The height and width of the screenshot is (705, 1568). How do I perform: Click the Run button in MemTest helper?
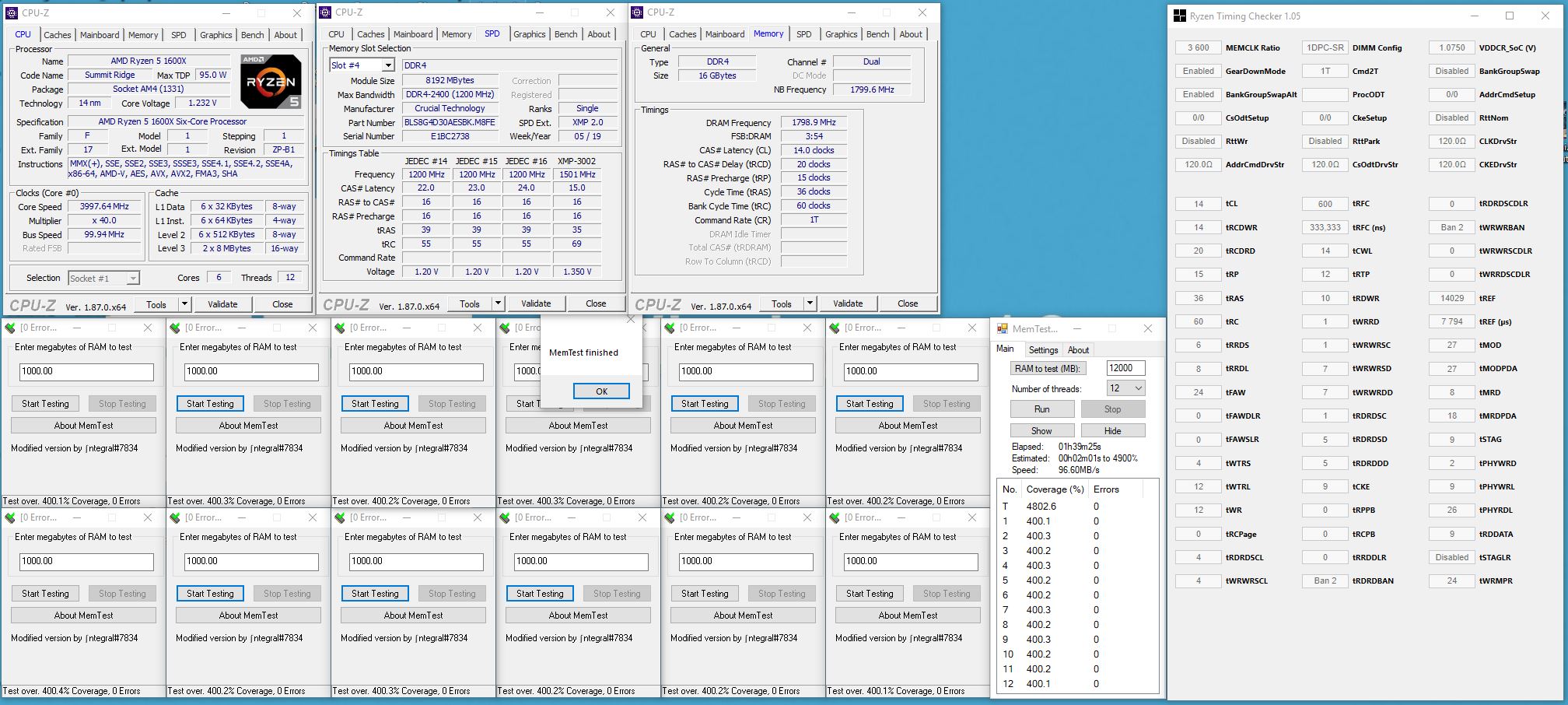coord(1042,409)
